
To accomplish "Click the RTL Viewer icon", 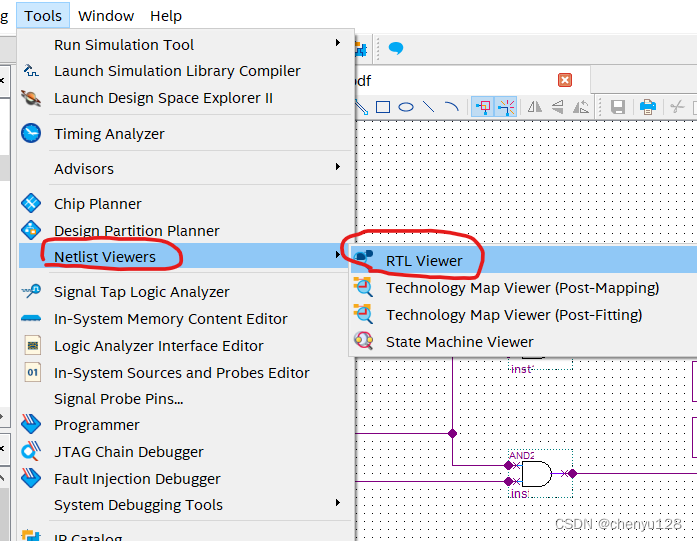I will point(364,257).
